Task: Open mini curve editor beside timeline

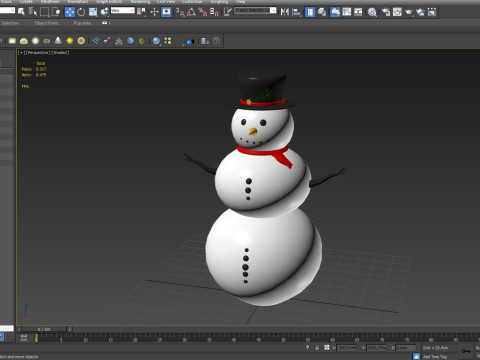Action: (x=24, y=337)
